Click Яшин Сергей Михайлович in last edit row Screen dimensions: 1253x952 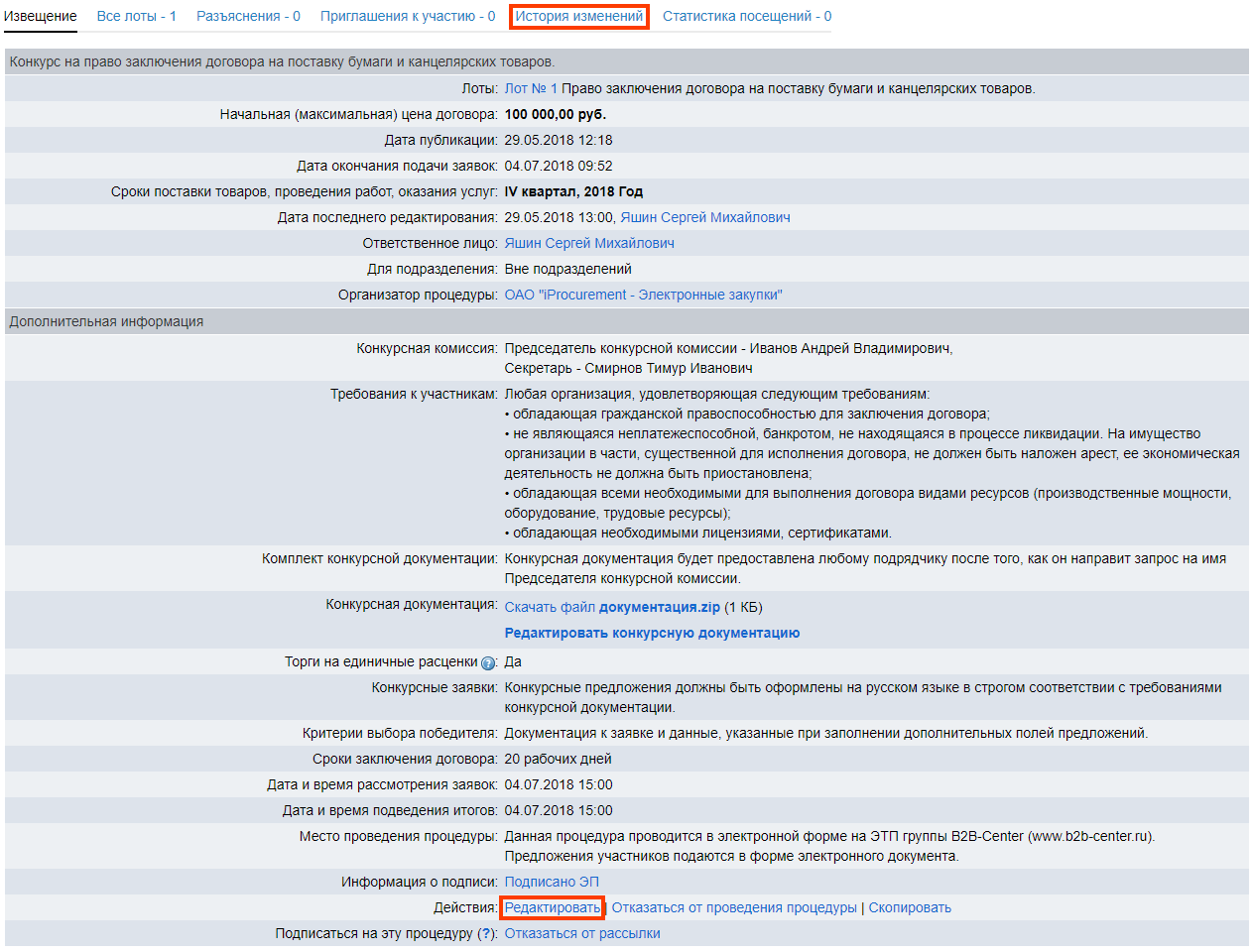pyautogui.click(x=704, y=217)
